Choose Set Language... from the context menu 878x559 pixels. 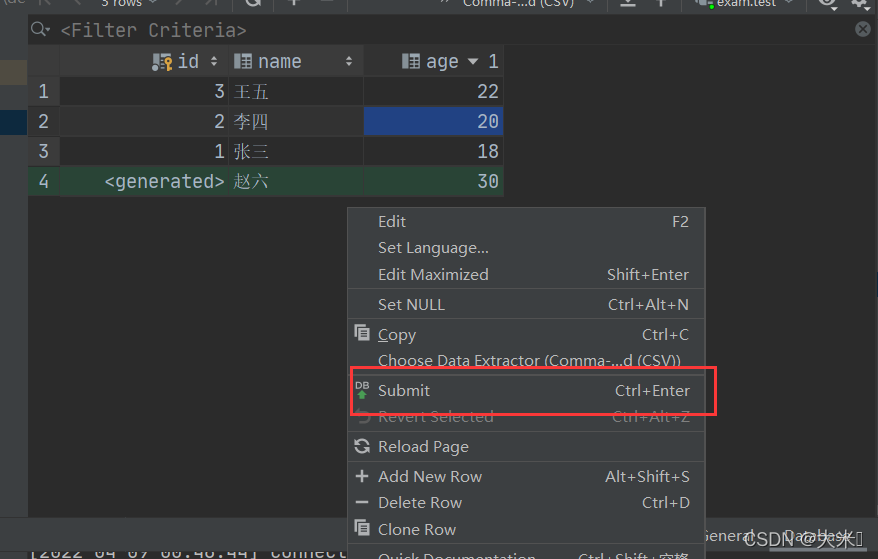click(526, 248)
